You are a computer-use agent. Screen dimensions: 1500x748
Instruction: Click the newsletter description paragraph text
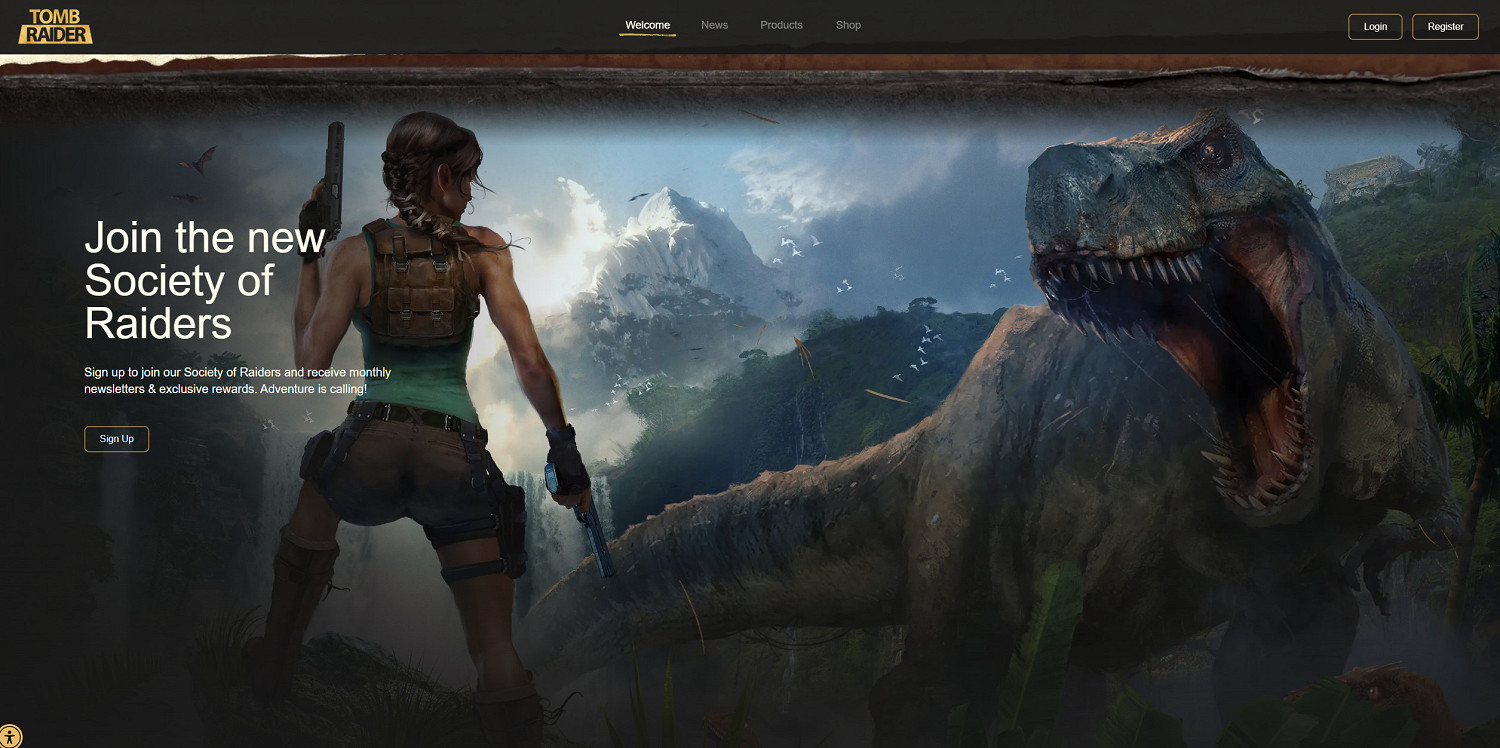237,380
